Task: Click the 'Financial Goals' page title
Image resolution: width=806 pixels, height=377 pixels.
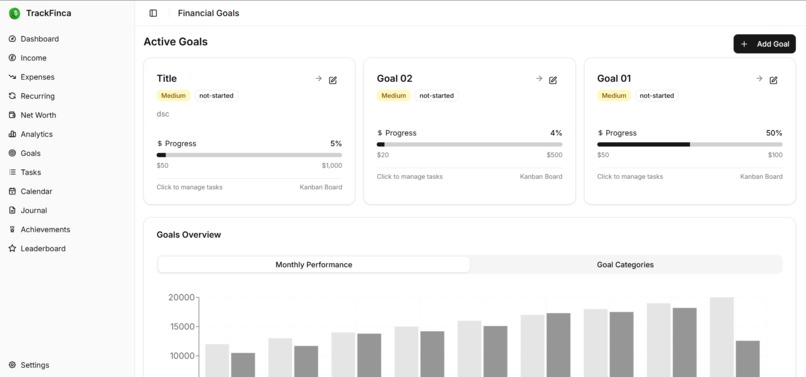Action: click(208, 13)
